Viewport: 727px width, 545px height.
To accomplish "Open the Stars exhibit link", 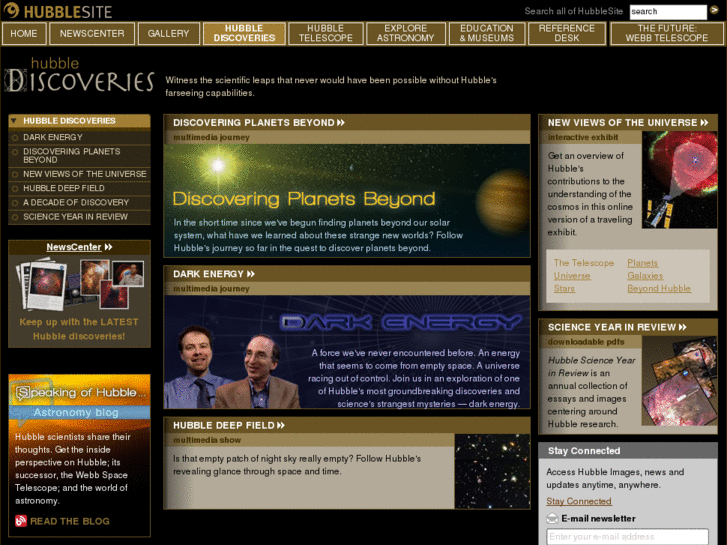I will click(564, 289).
